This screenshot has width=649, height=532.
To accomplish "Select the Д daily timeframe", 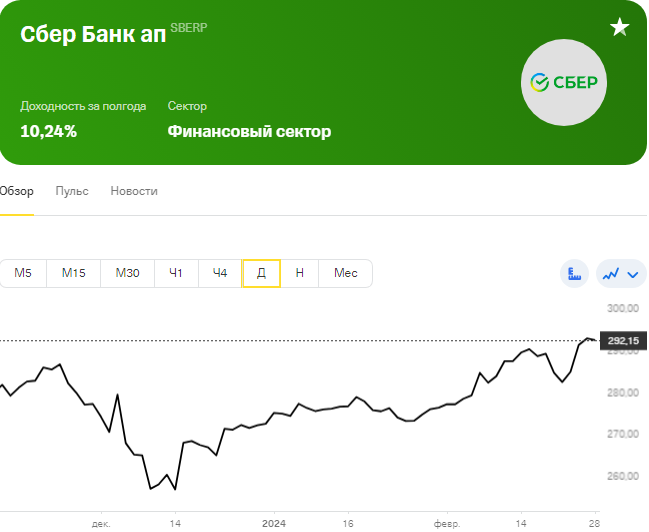I will (261, 273).
